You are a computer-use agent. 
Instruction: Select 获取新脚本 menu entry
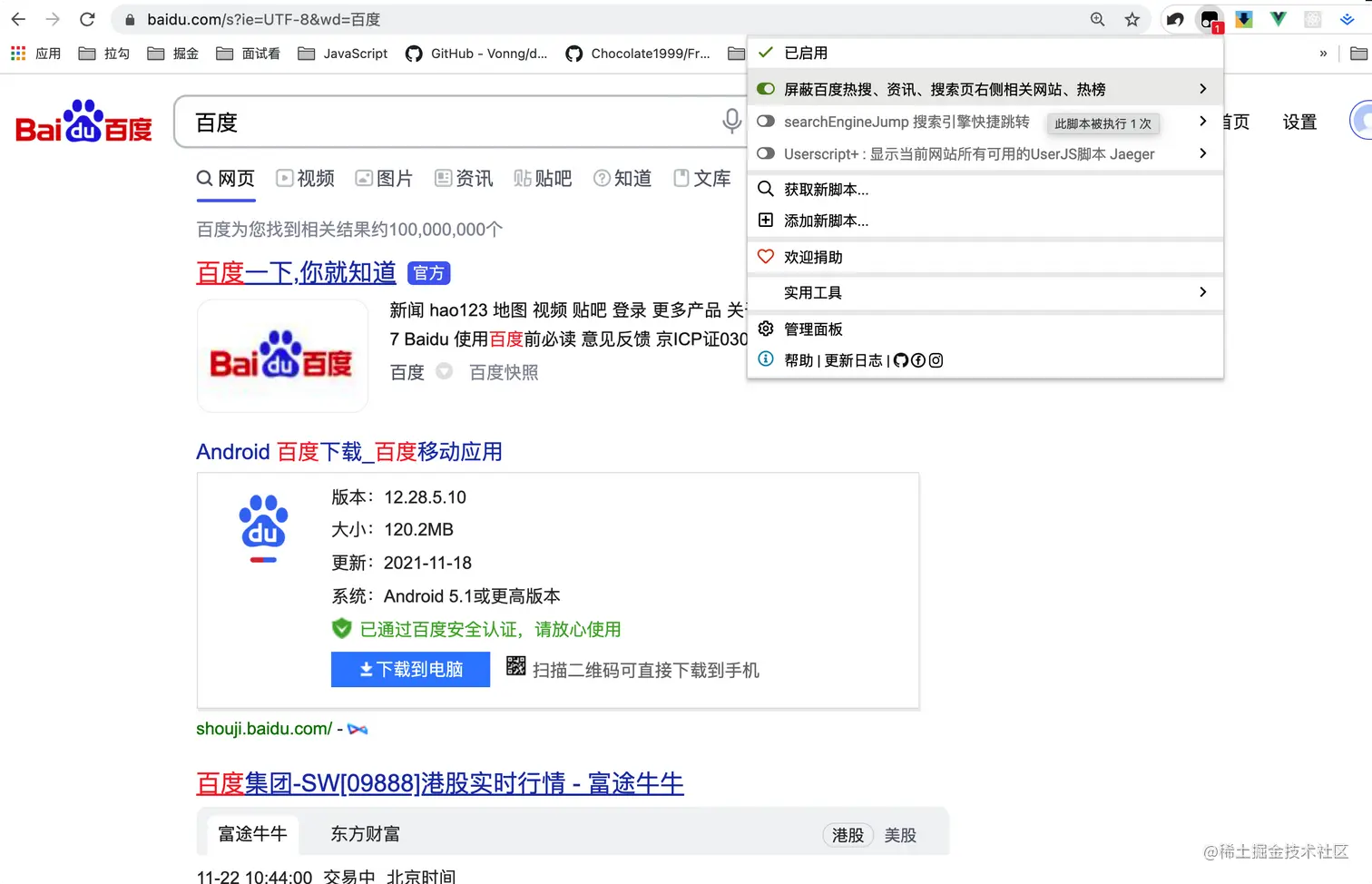985,189
